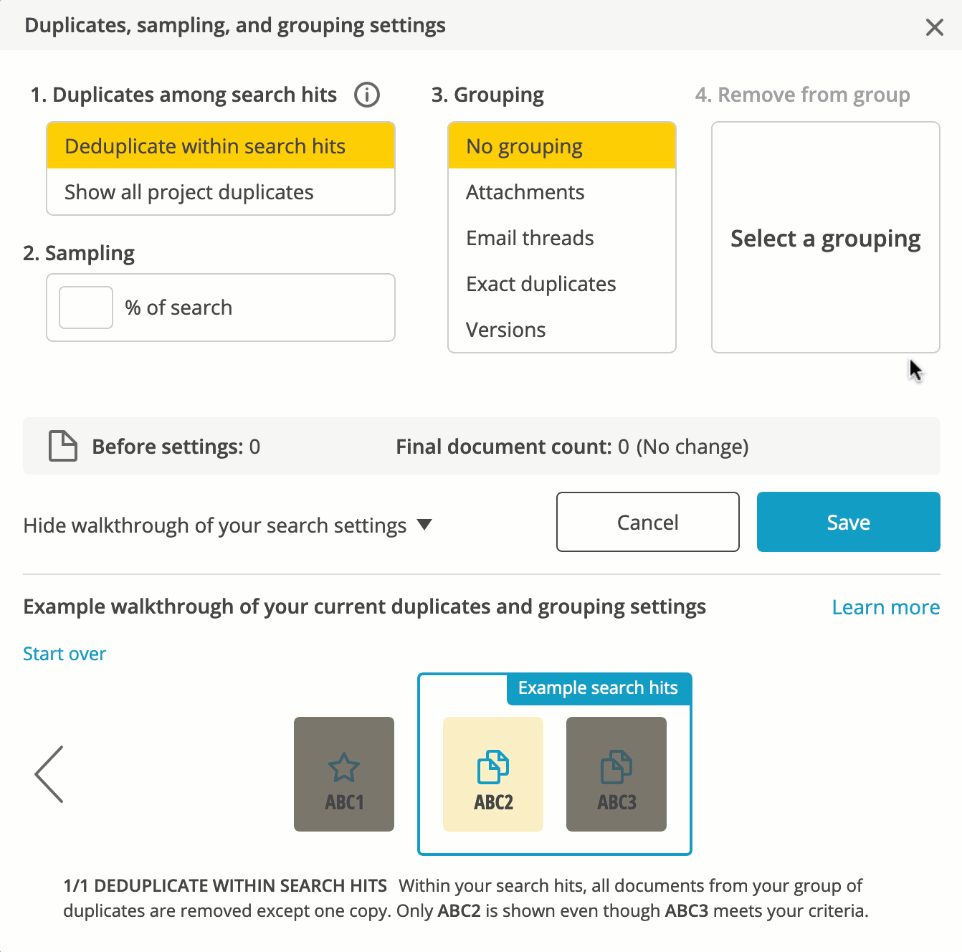Focus the sampling percent input box
The height and width of the screenshot is (952, 962).
point(86,307)
